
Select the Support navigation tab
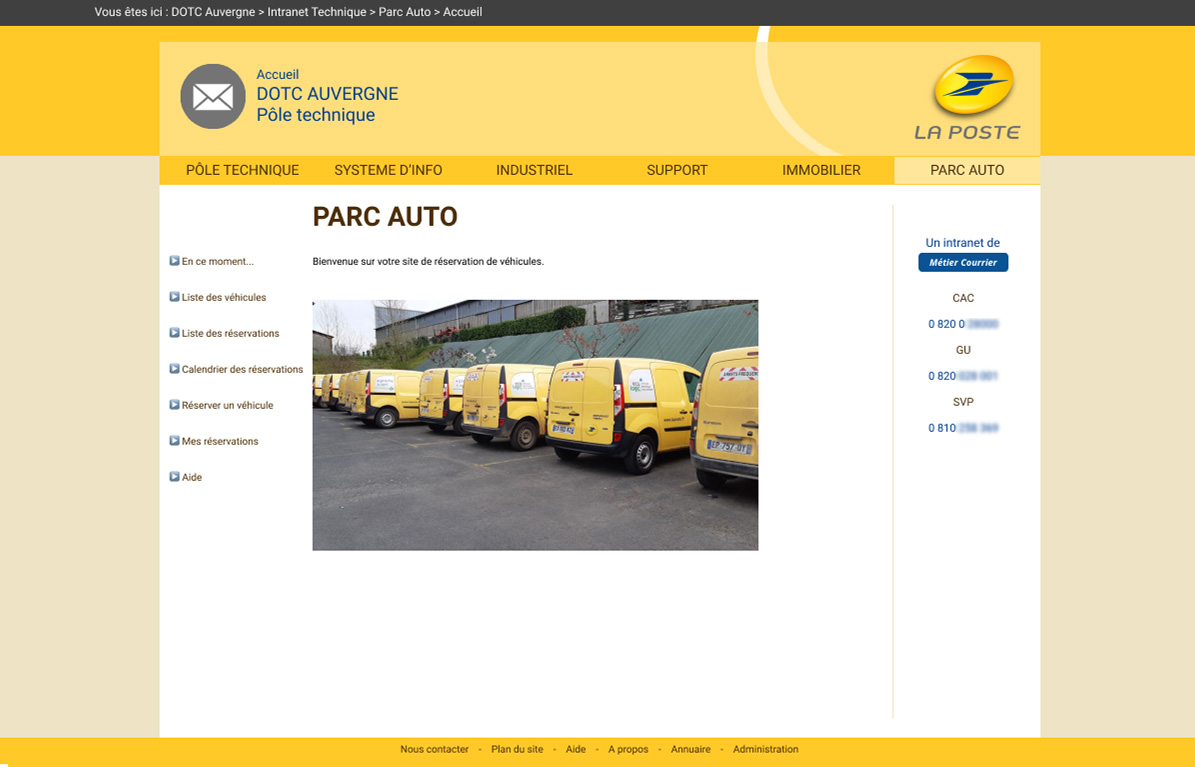pyautogui.click(x=677, y=170)
